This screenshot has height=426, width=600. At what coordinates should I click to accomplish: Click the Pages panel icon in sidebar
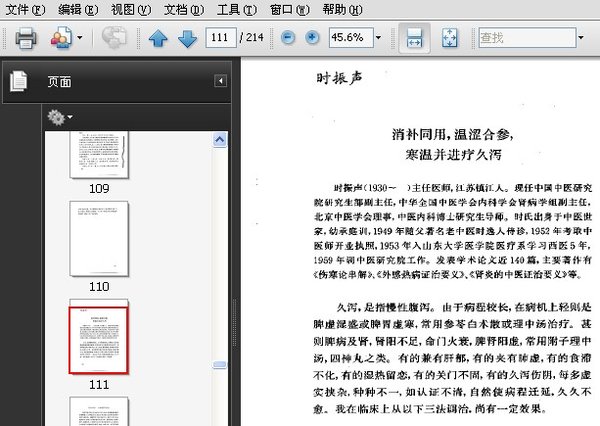click(x=18, y=82)
